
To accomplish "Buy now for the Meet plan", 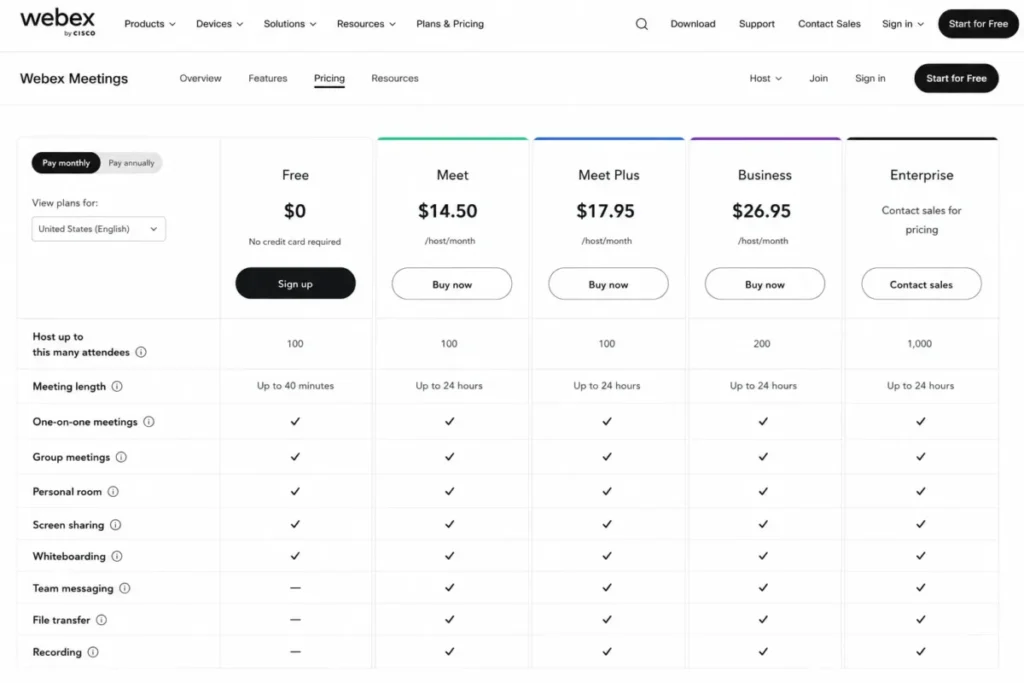I will 452,284.
